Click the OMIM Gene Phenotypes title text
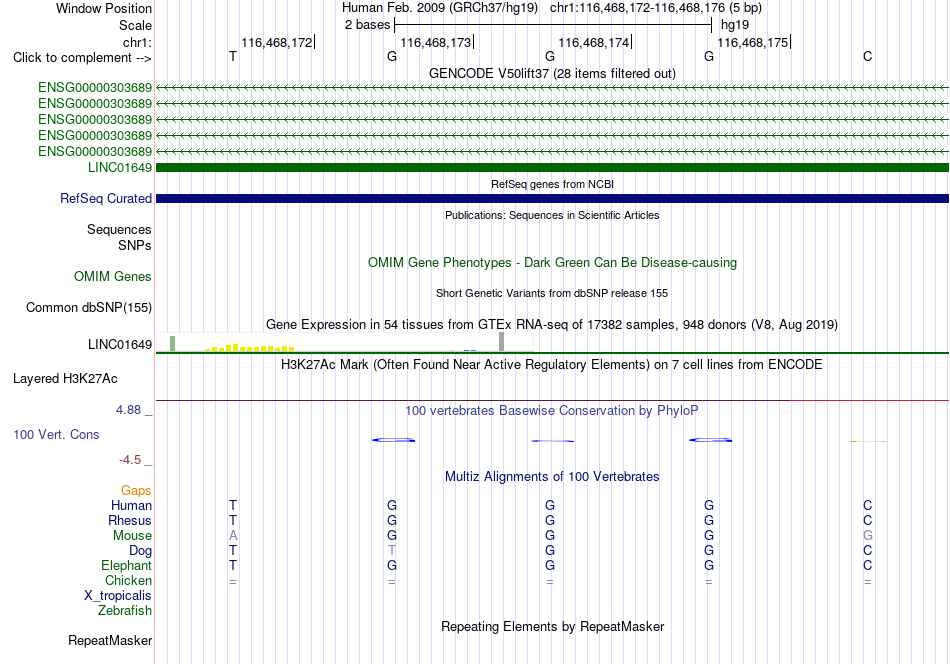 pyautogui.click(x=552, y=262)
